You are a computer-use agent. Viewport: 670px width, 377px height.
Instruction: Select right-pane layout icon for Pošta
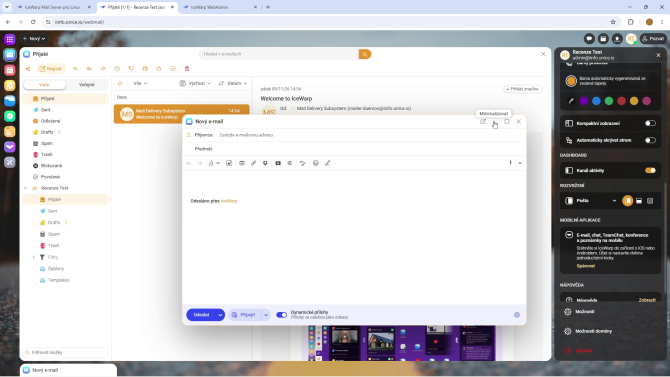(627, 201)
